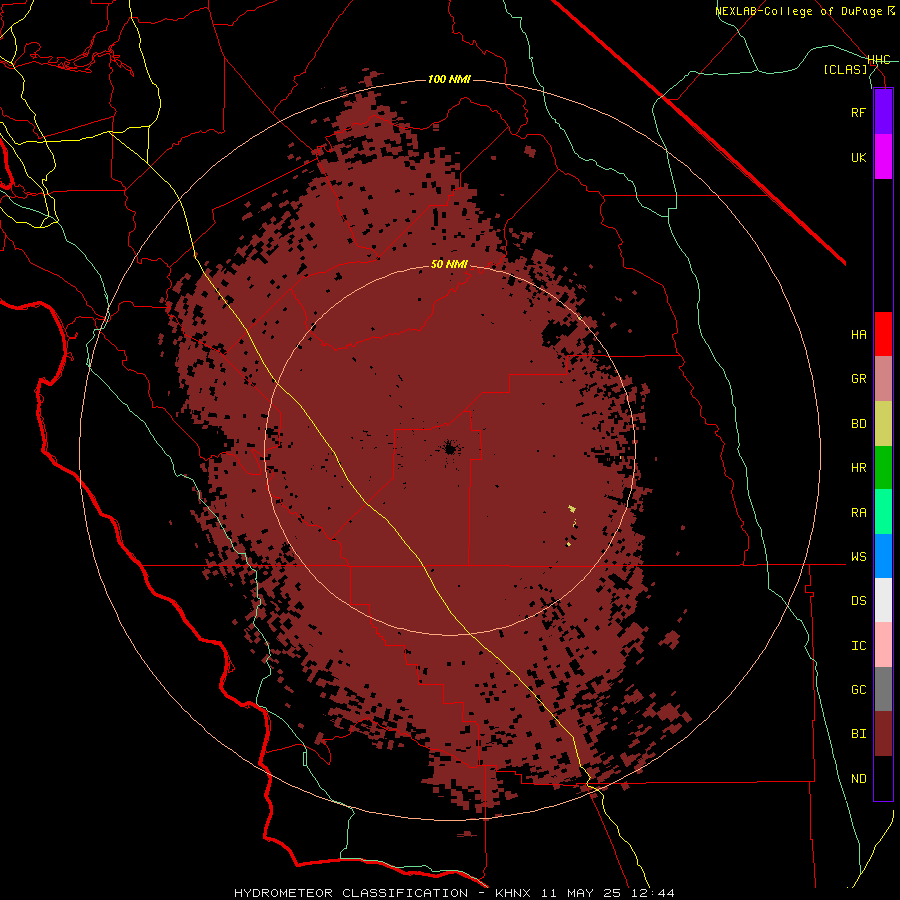This screenshot has height=900, width=900.
Task: Click the HA red legend swatch
Action: point(883,334)
